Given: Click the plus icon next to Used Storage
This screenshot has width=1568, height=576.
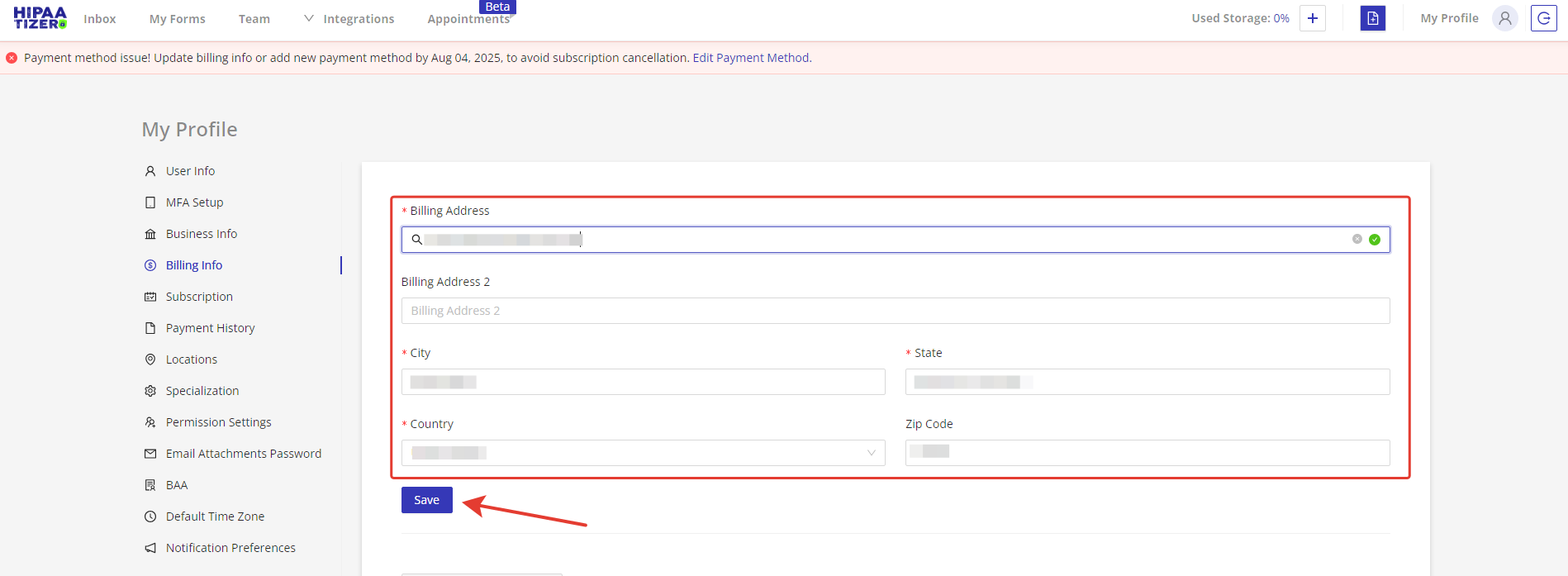Looking at the screenshot, I should (x=1312, y=18).
